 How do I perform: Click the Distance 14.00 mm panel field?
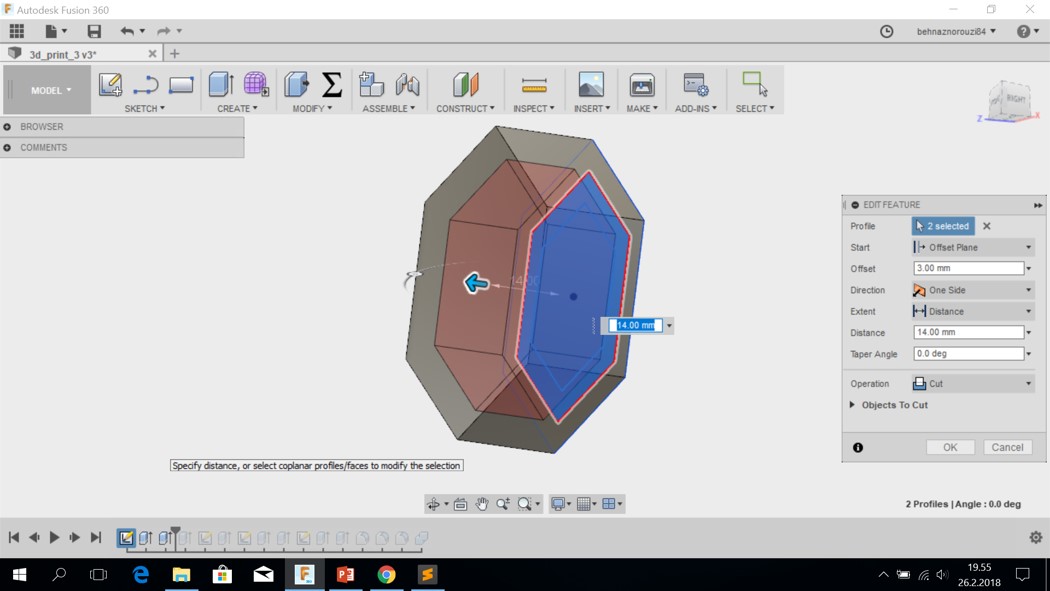click(968, 333)
